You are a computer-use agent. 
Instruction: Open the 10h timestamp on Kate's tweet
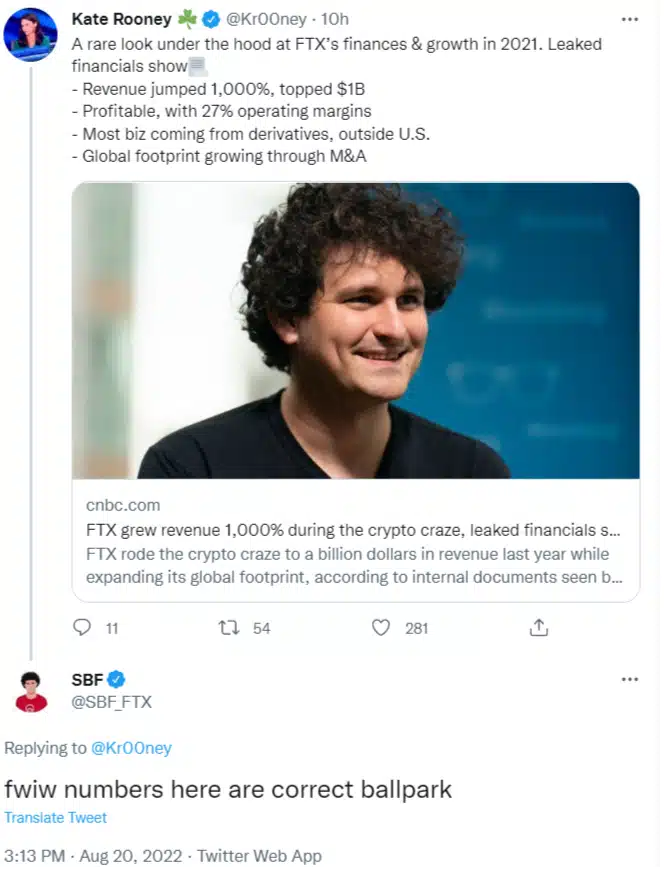click(335, 19)
